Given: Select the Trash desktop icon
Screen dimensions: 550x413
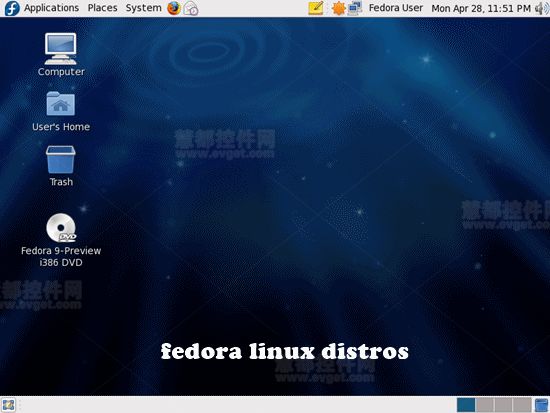Looking at the screenshot, I should click(x=61, y=166).
